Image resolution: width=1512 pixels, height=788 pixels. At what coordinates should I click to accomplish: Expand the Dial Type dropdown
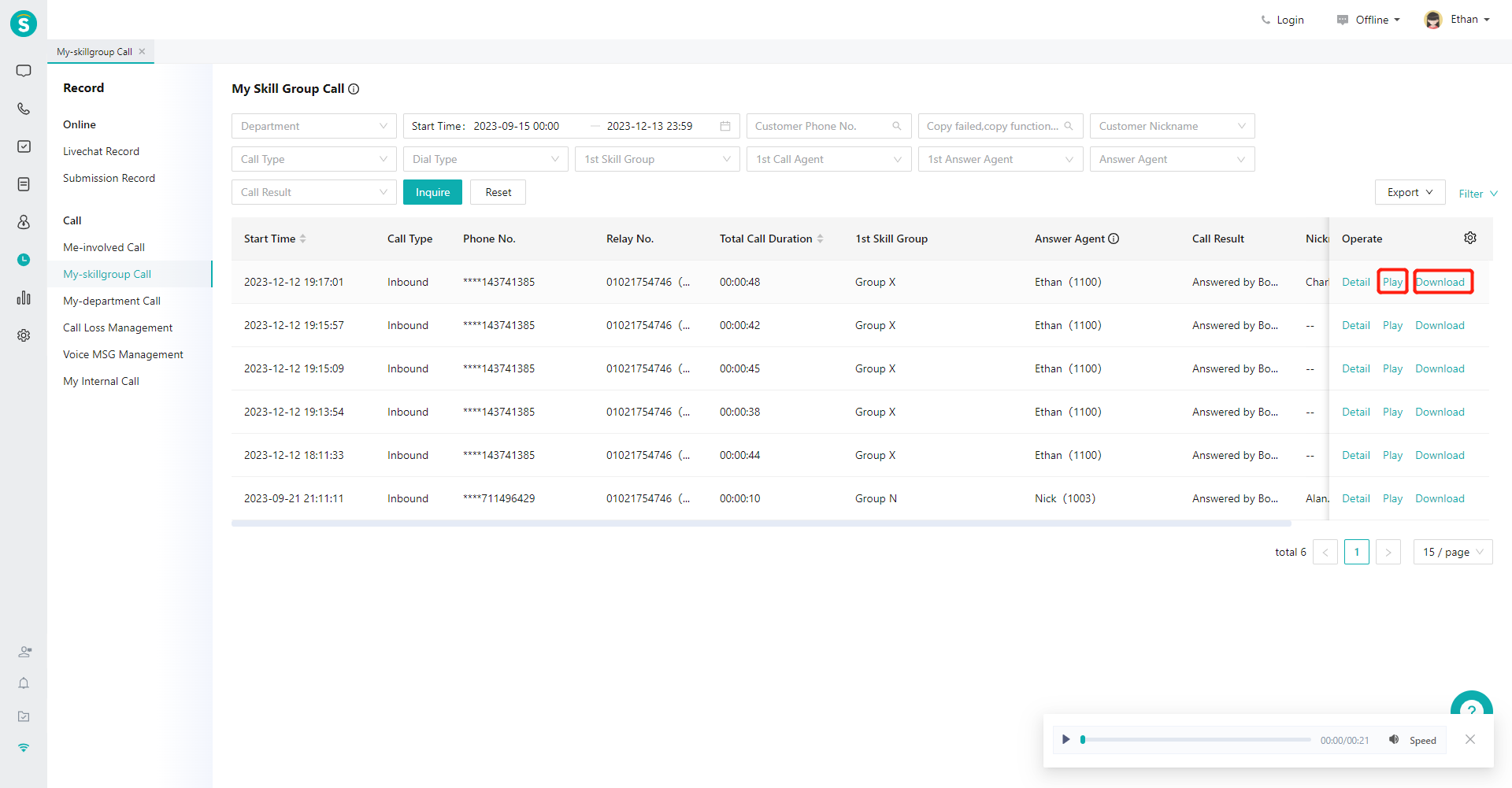tap(485, 159)
